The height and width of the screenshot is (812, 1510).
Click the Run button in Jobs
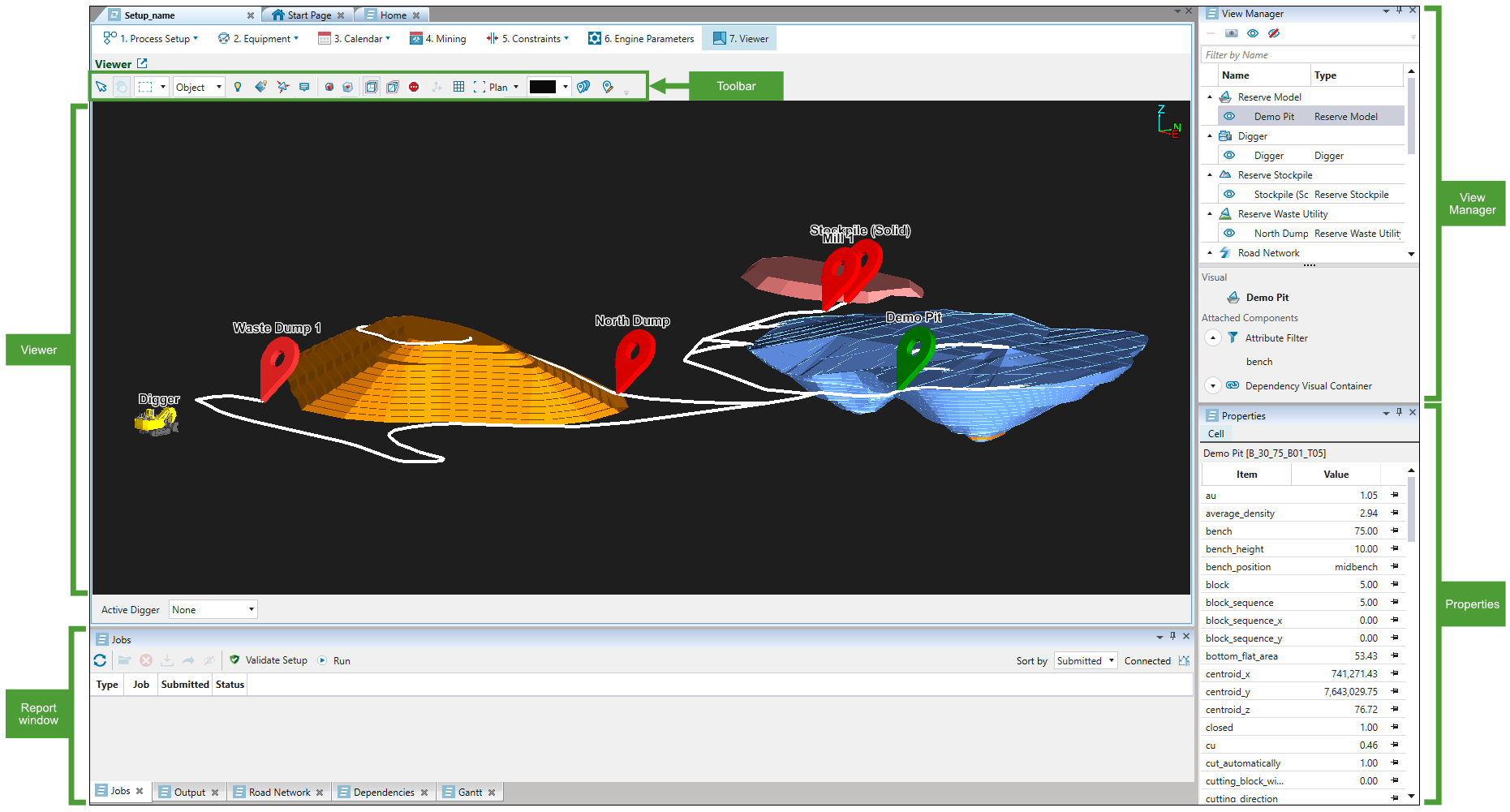(334, 660)
